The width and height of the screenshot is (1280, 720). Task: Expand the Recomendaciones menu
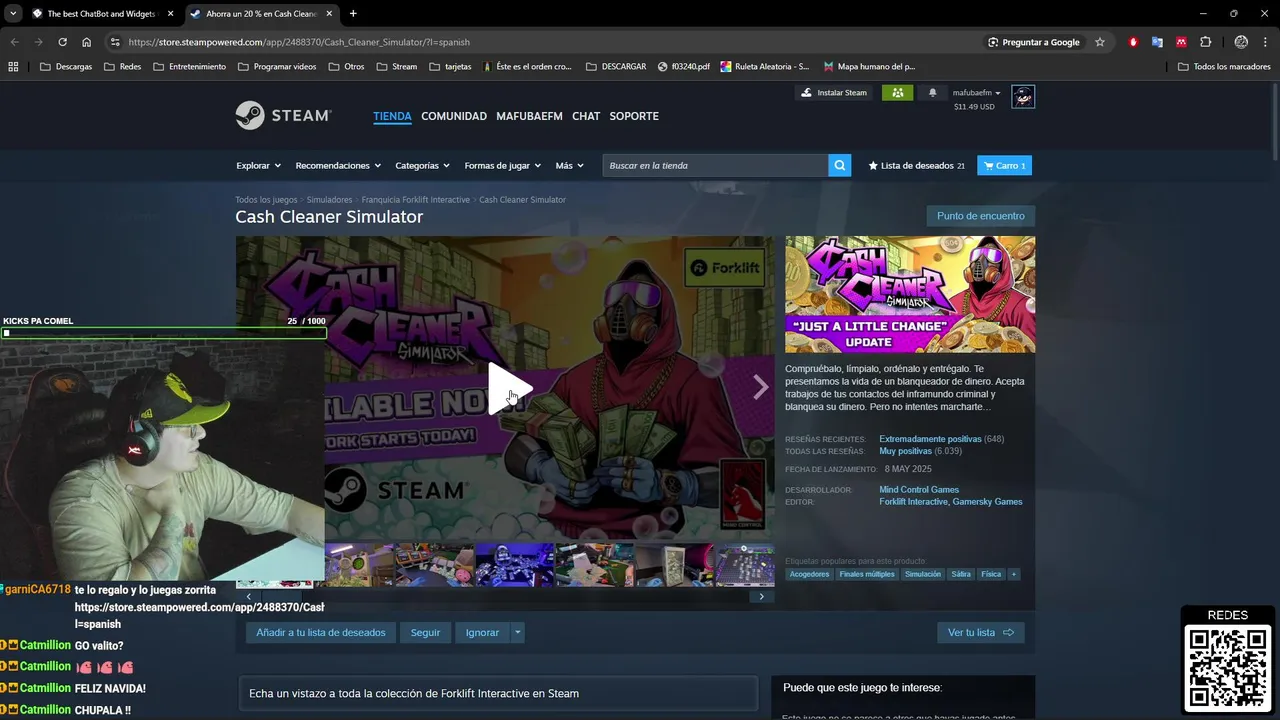(338, 166)
